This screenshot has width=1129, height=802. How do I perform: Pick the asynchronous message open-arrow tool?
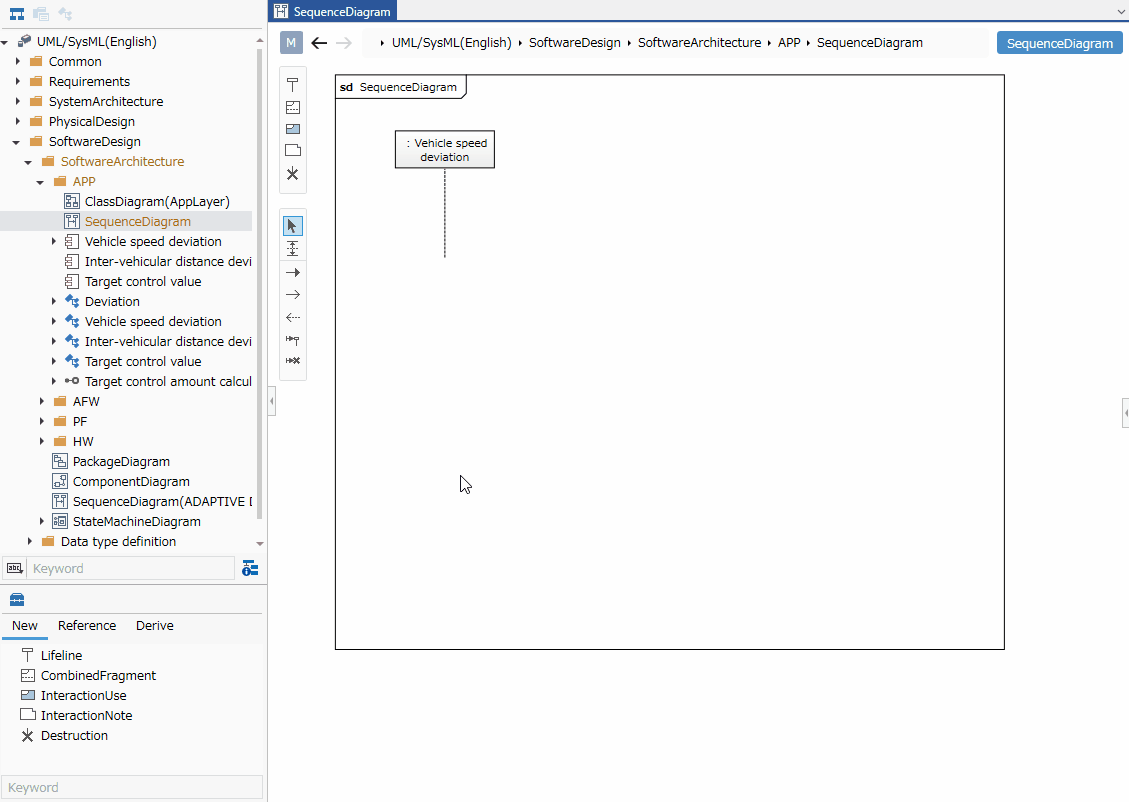[292, 294]
